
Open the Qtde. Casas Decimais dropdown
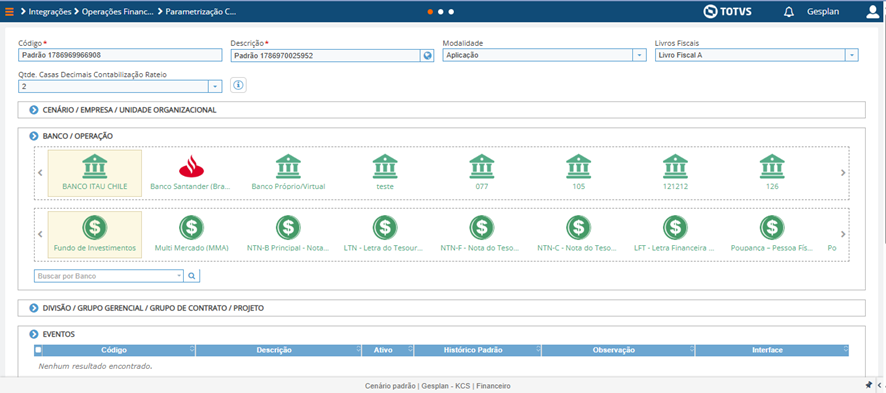click(215, 86)
